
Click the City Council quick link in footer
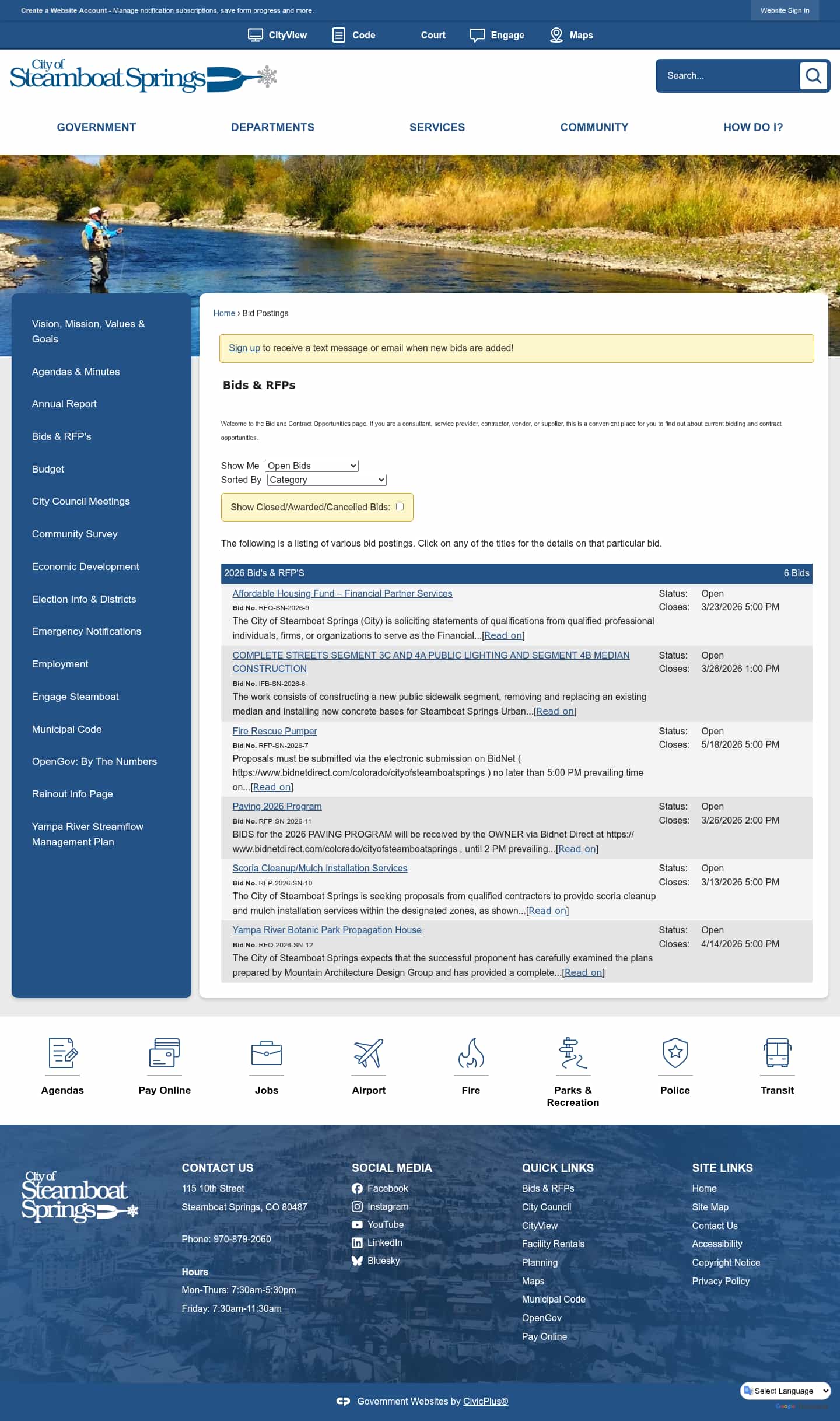547,1207
